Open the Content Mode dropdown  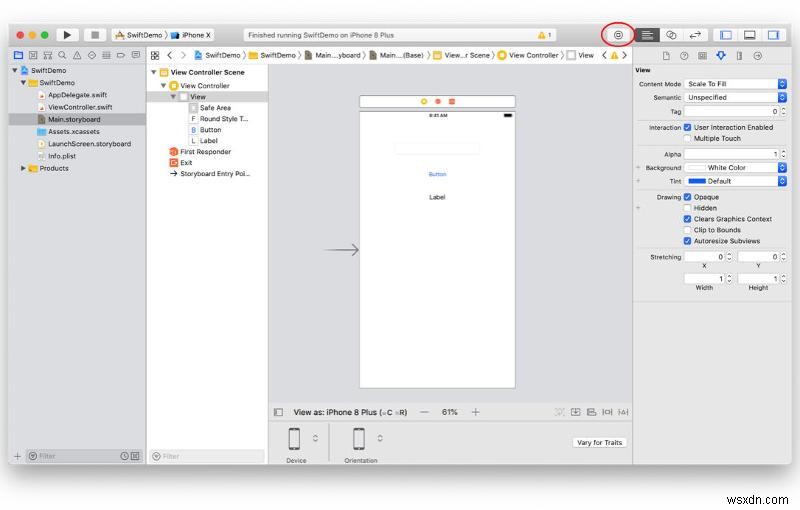pos(735,84)
